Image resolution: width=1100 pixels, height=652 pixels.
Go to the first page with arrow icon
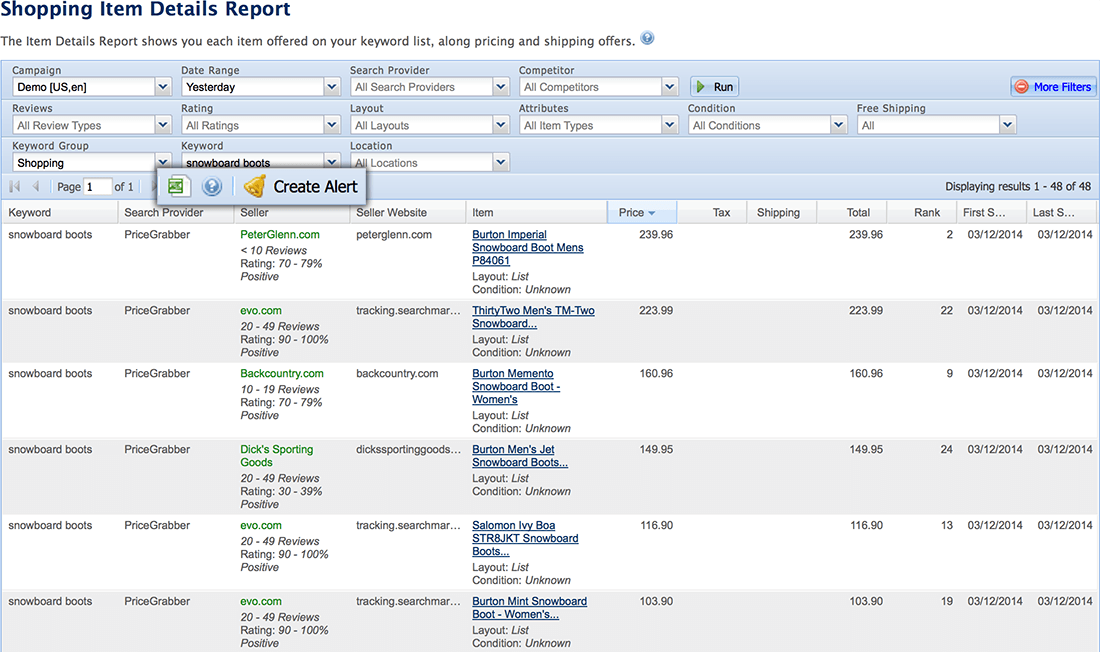(x=15, y=187)
